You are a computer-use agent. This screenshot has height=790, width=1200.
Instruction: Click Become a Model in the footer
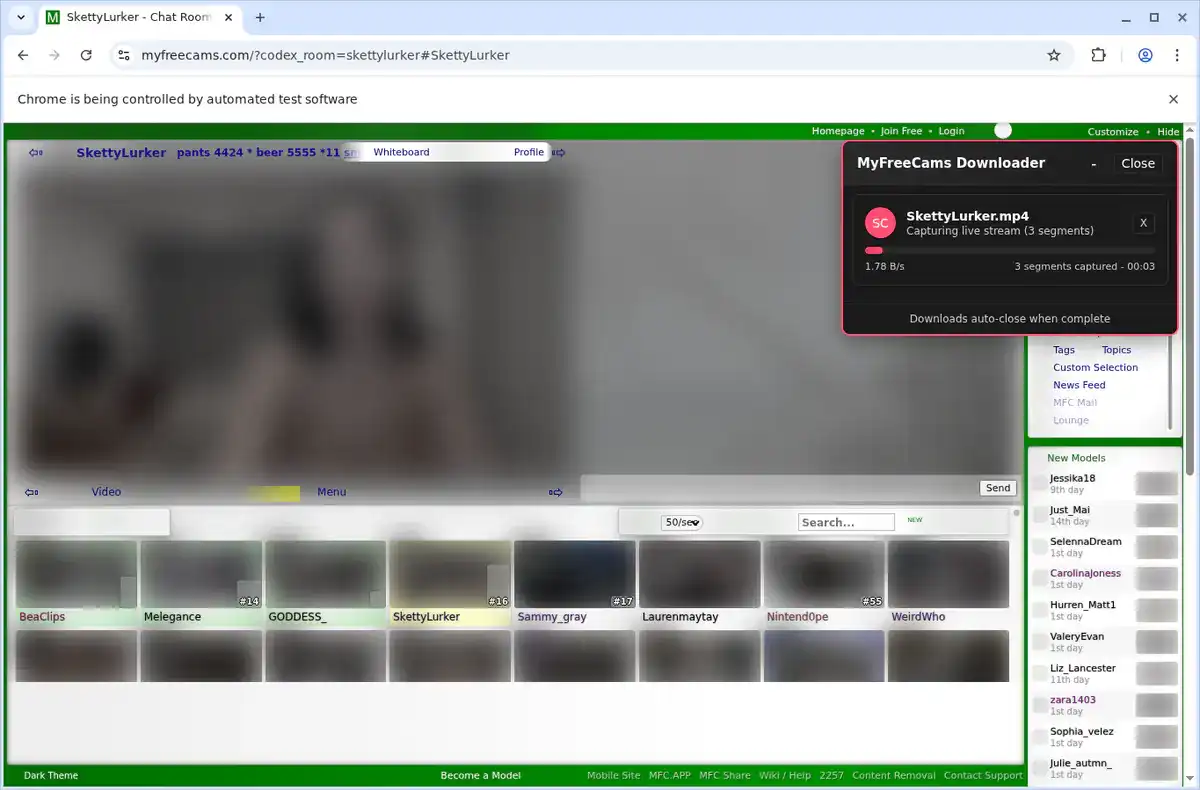(x=481, y=776)
